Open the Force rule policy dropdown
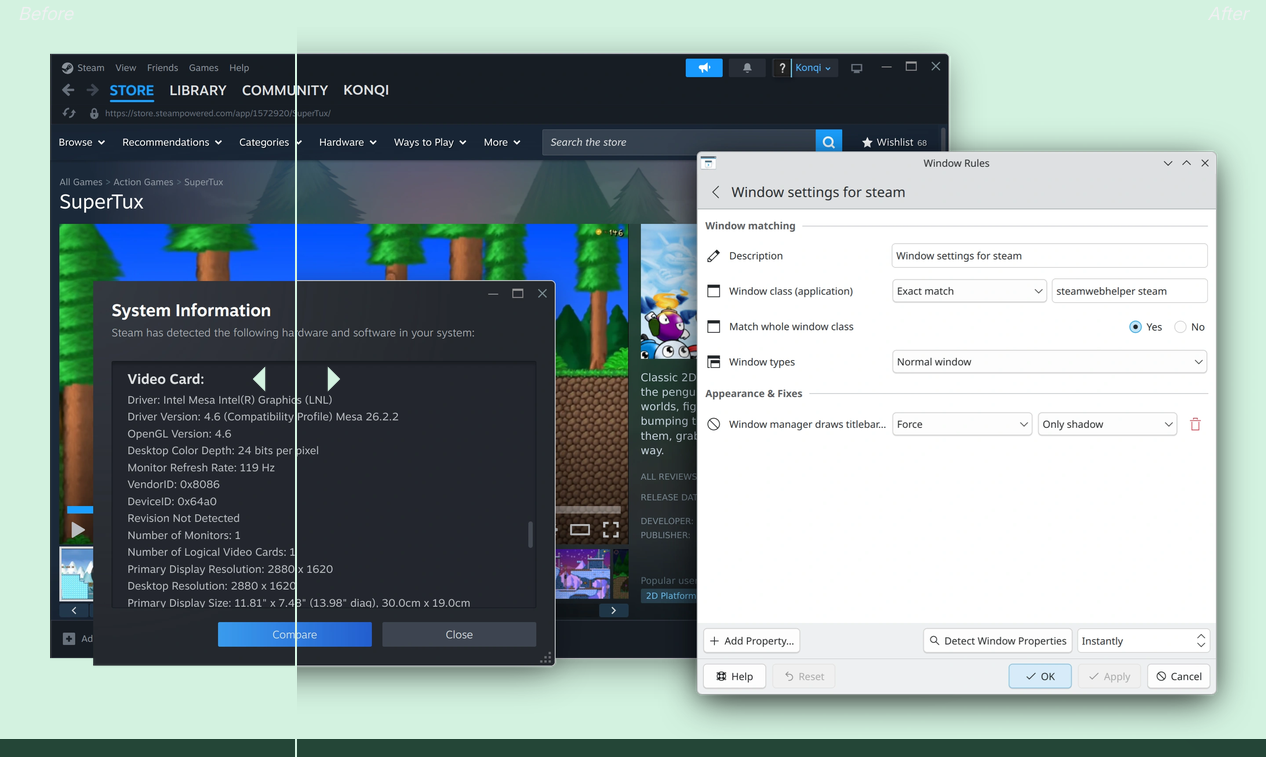The height and width of the screenshot is (757, 1266). pyautogui.click(x=961, y=424)
